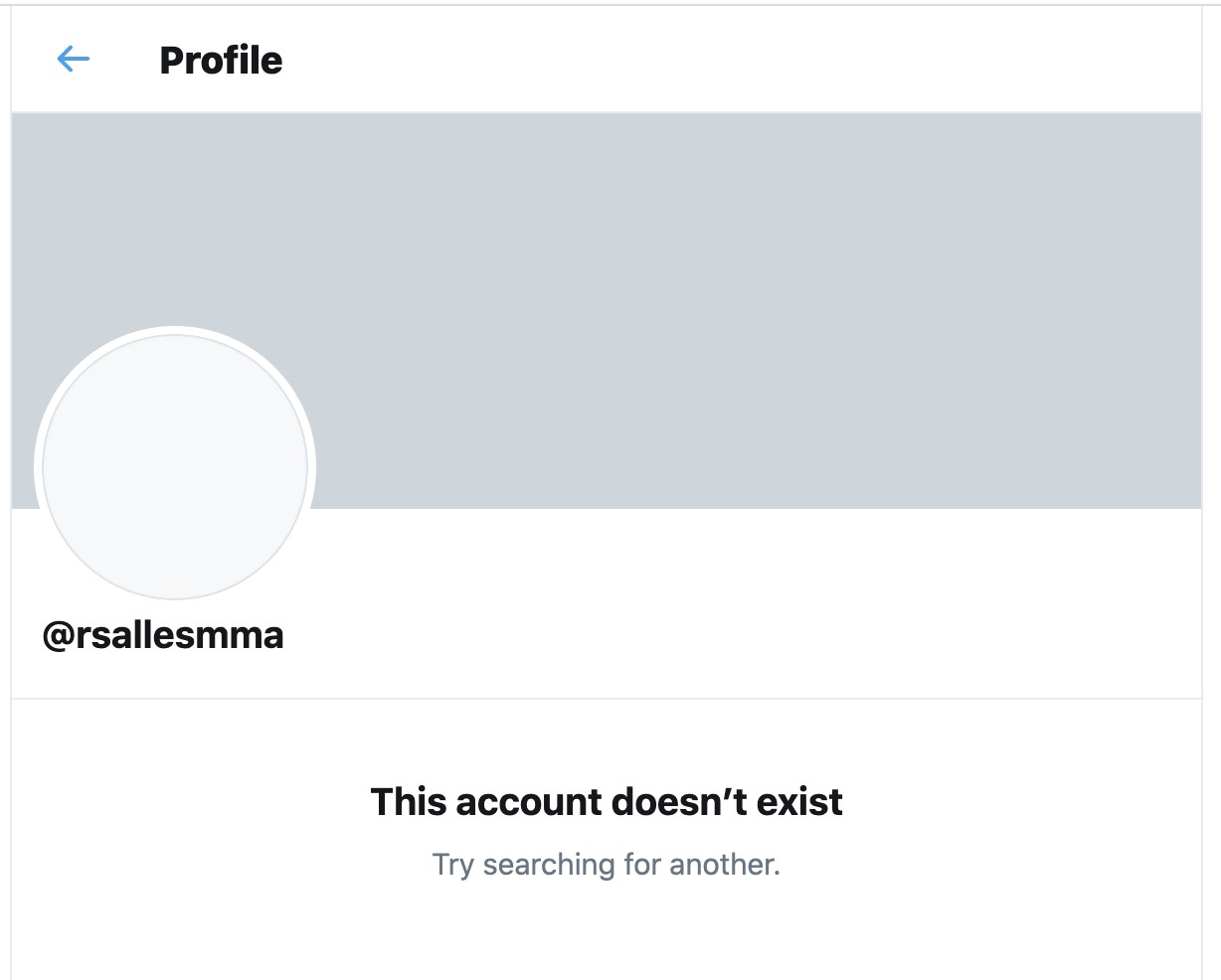Click the divider line below the handle
The width and height of the screenshot is (1221, 980).
(607, 698)
